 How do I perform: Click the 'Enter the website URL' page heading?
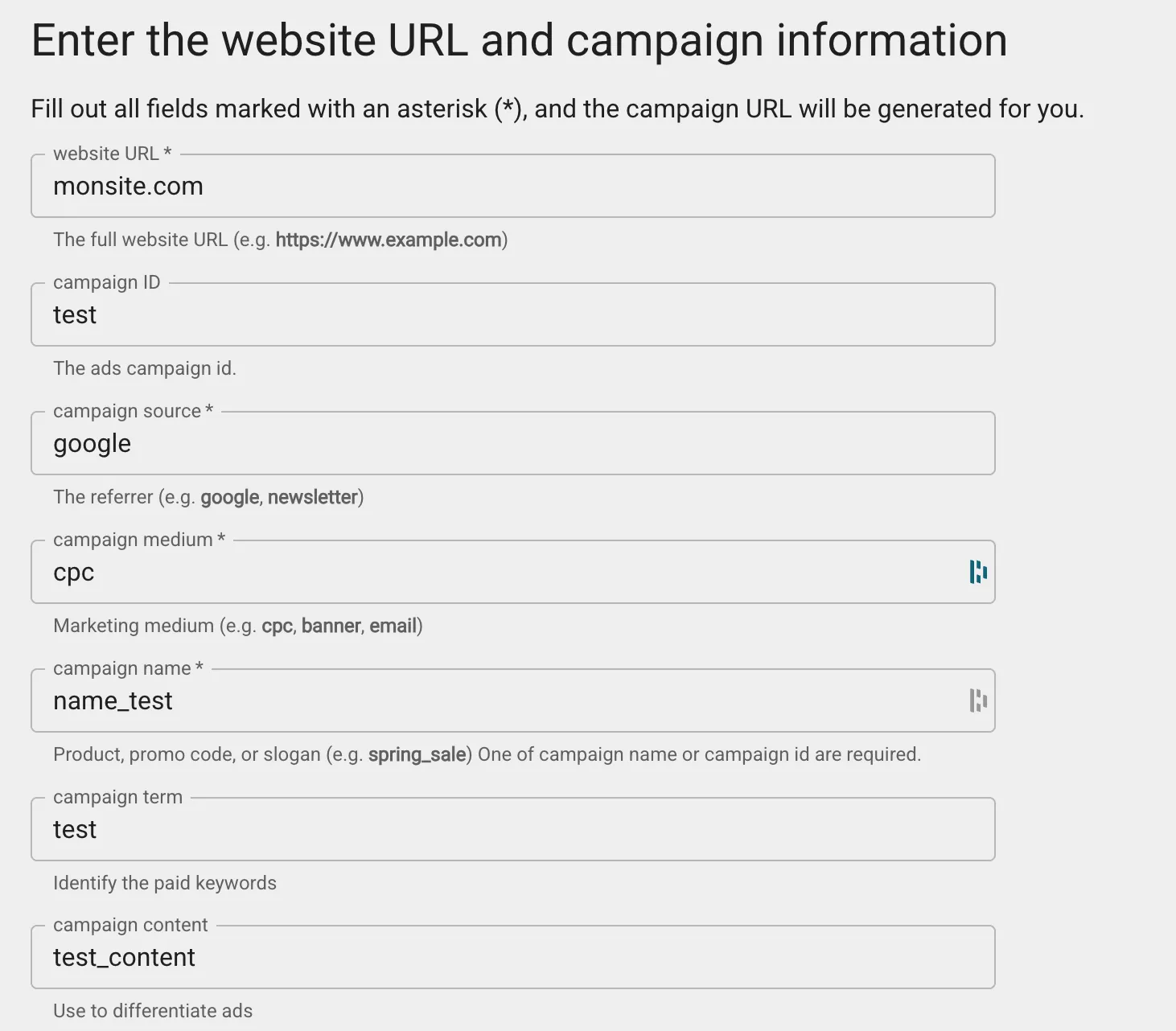click(519, 40)
